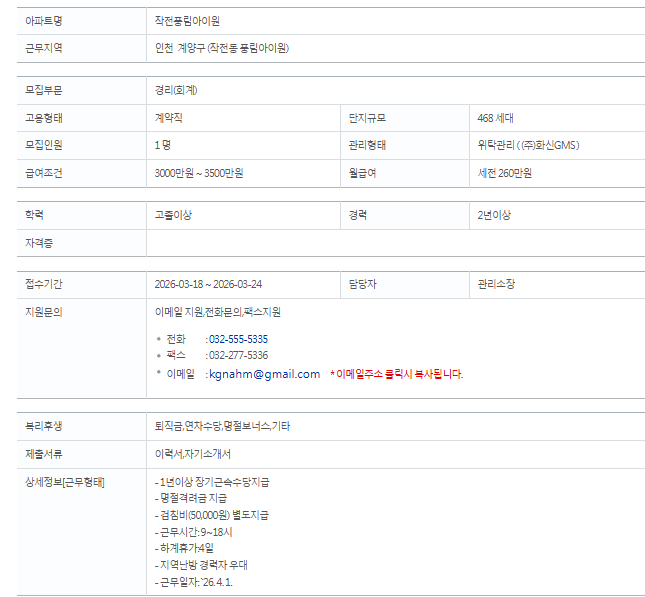Image resolution: width=645 pixels, height=597 pixels.
Task: Click the 자격증 row label
Action: (x=39, y=243)
